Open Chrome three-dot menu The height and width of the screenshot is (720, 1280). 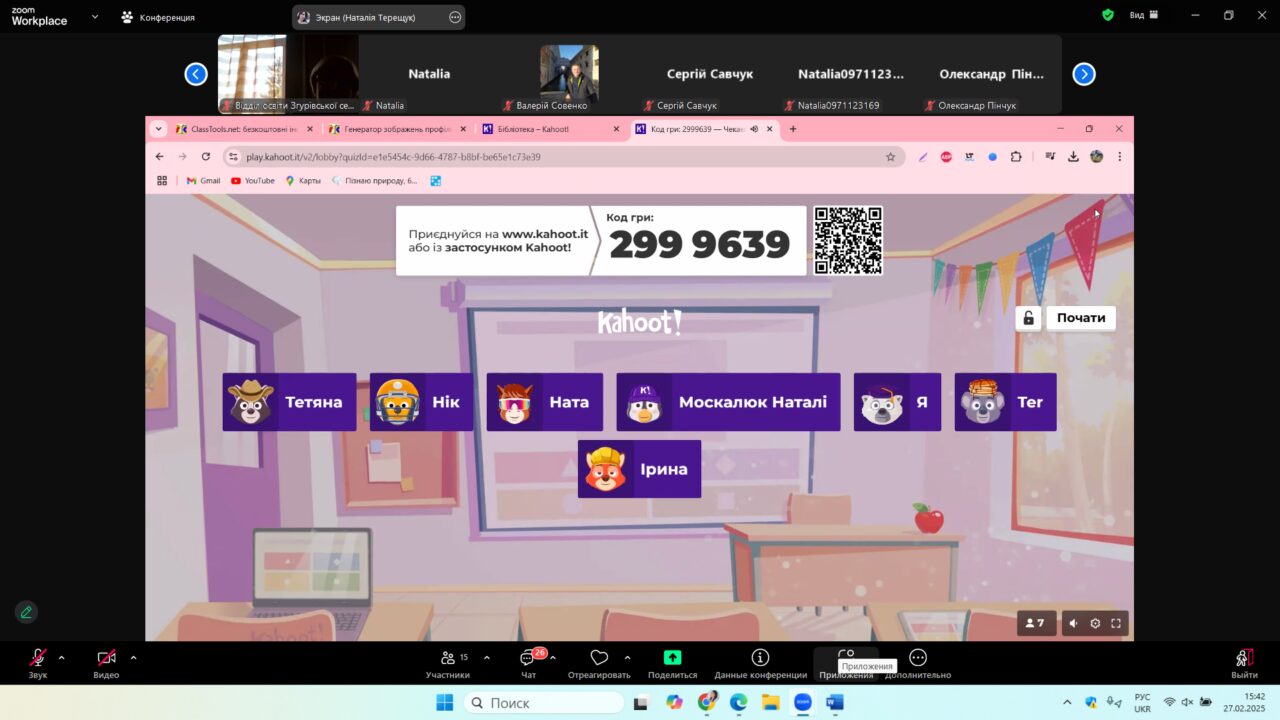pyautogui.click(x=1119, y=157)
